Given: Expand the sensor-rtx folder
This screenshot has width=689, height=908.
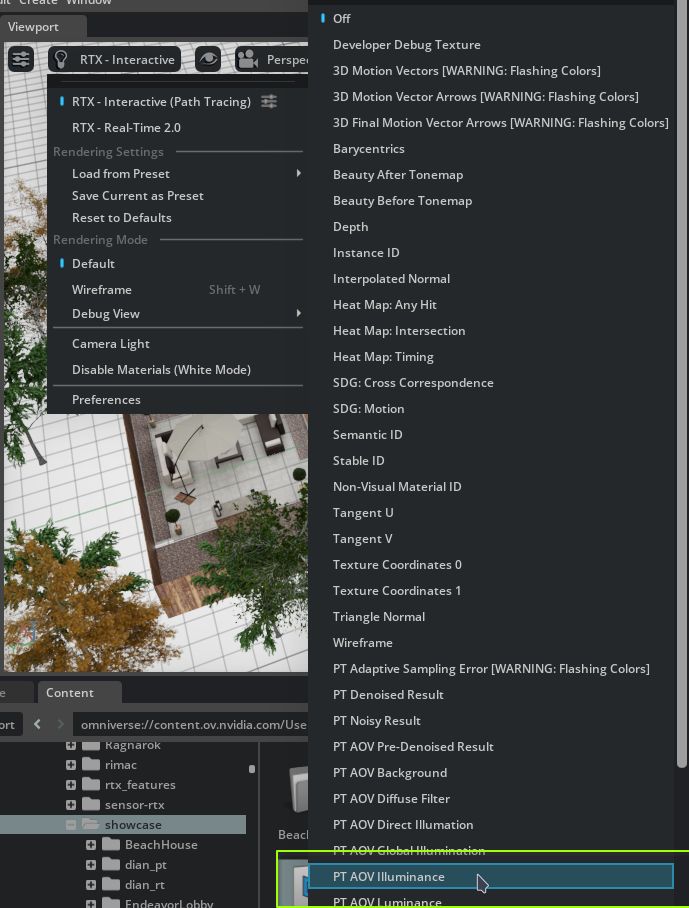Looking at the screenshot, I should coord(71,805).
